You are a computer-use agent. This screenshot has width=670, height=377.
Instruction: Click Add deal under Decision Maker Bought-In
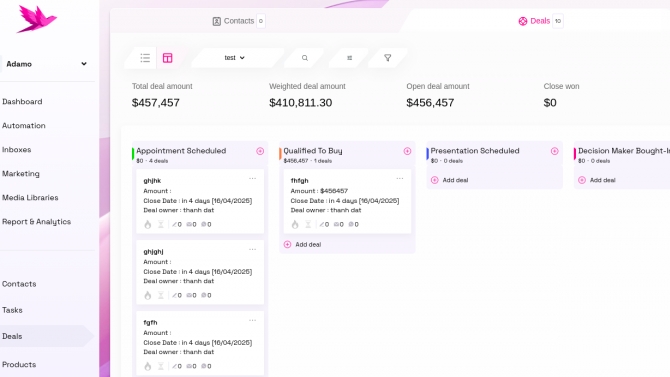(597, 180)
